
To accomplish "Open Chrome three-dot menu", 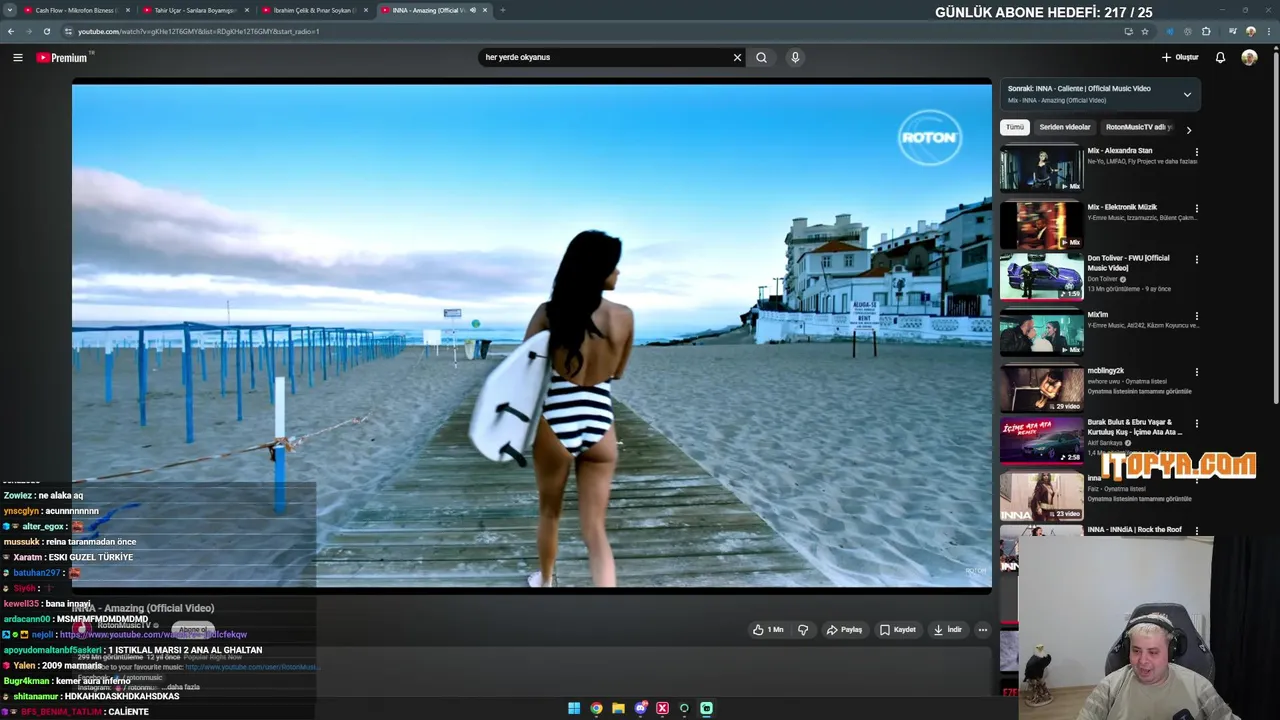I will (1268, 31).
